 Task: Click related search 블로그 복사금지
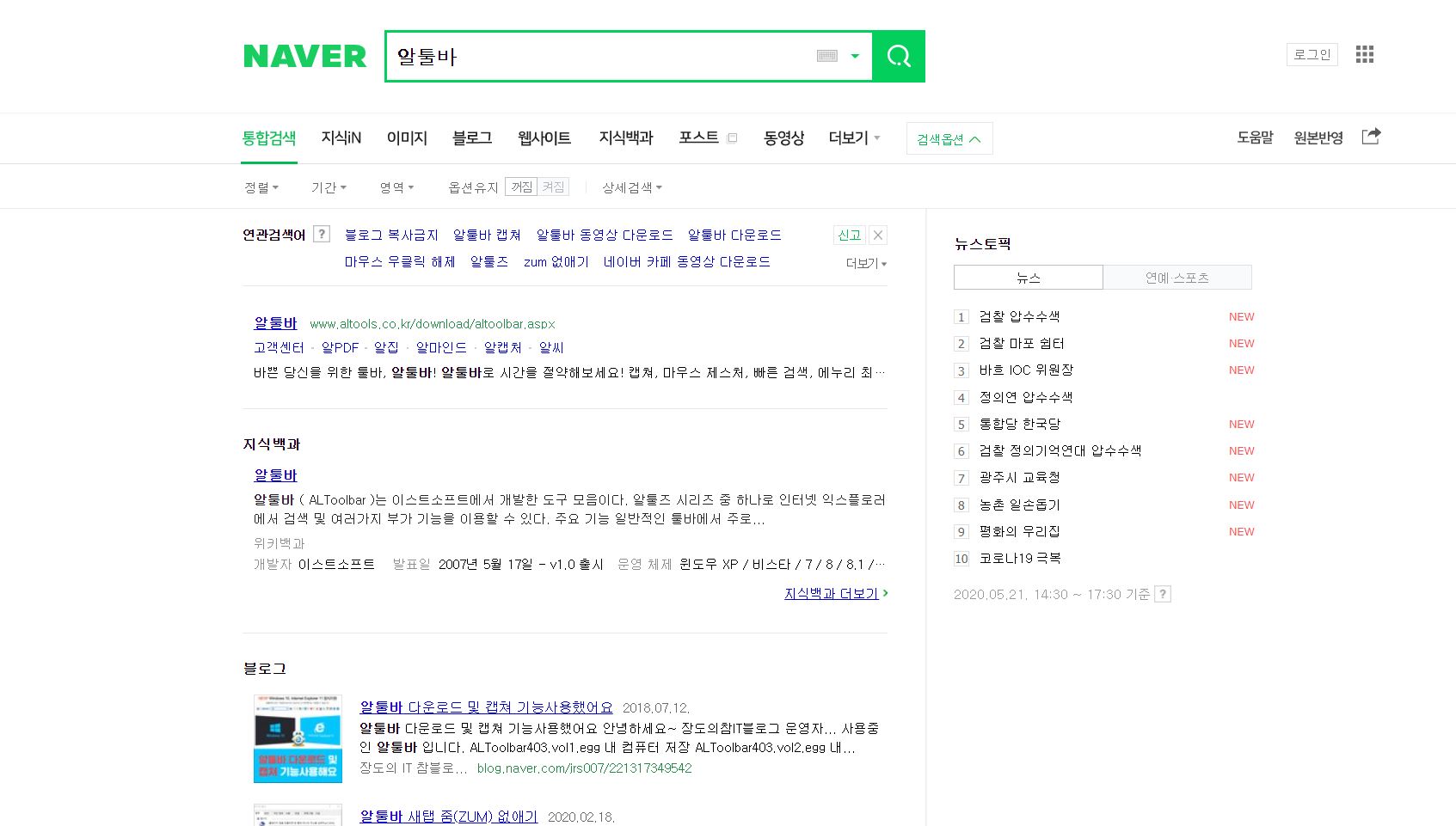(391, 235)
